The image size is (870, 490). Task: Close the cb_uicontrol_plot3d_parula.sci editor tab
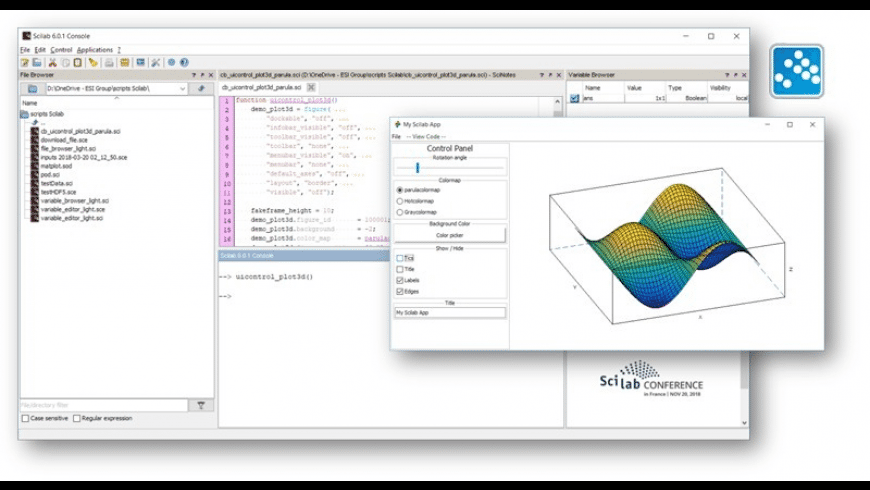[311, 87]
